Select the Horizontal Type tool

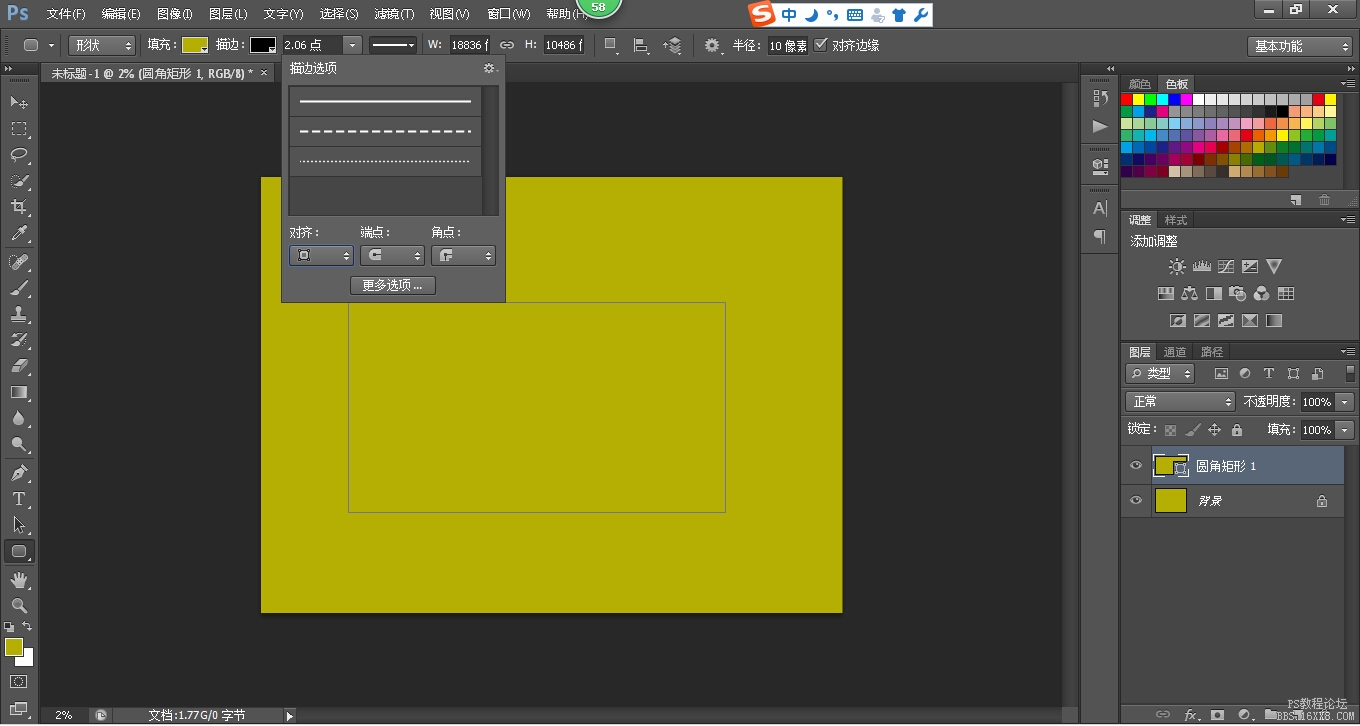(x=19, y=499)
